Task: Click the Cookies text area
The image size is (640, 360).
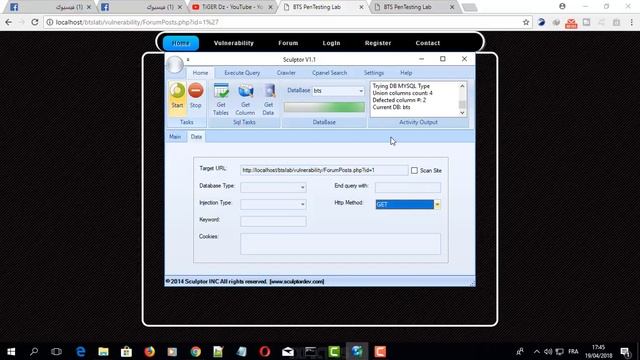Action: pyautogui.click(x=340, y=244)
